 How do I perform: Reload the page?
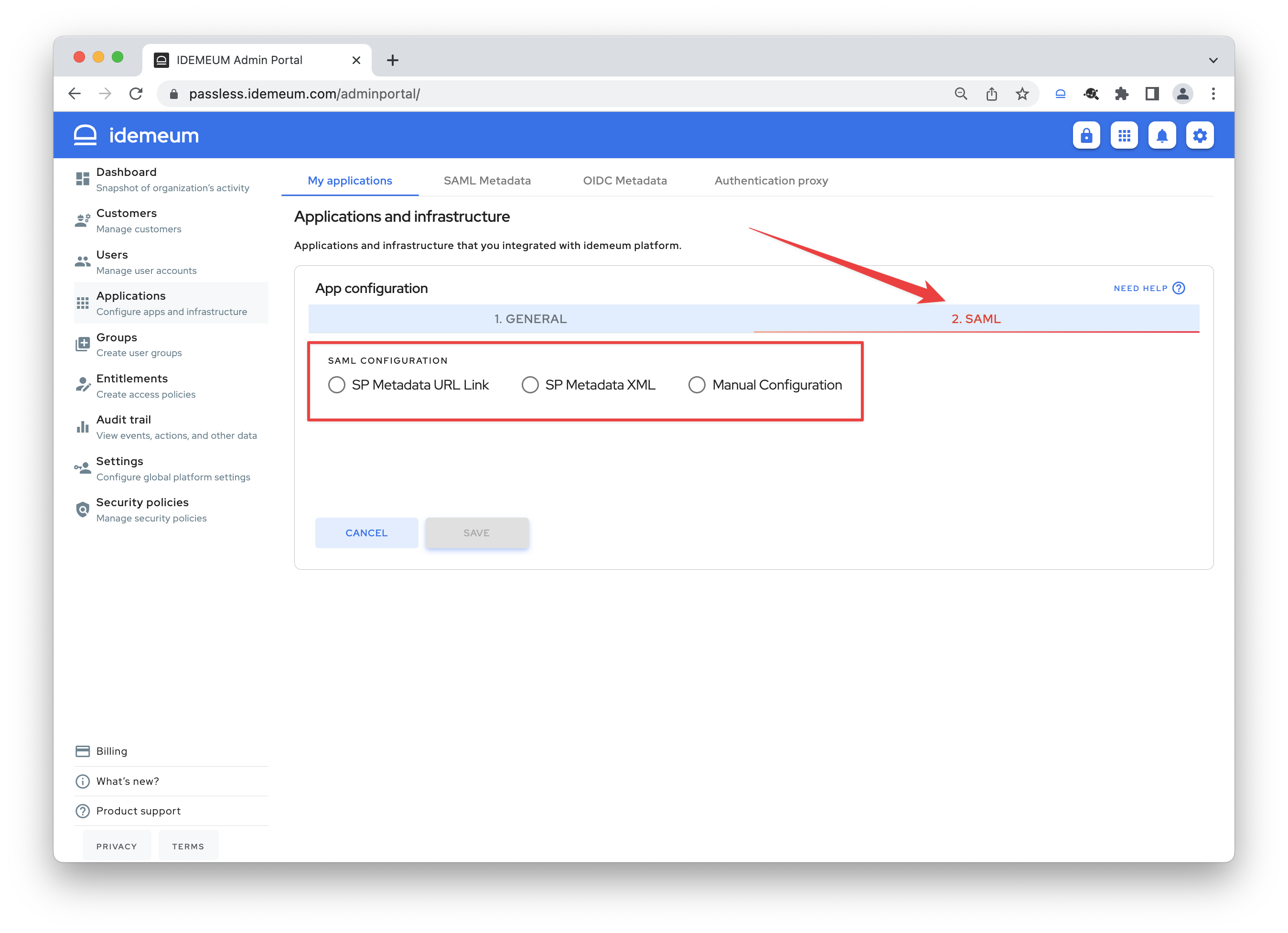pos(136,94)
